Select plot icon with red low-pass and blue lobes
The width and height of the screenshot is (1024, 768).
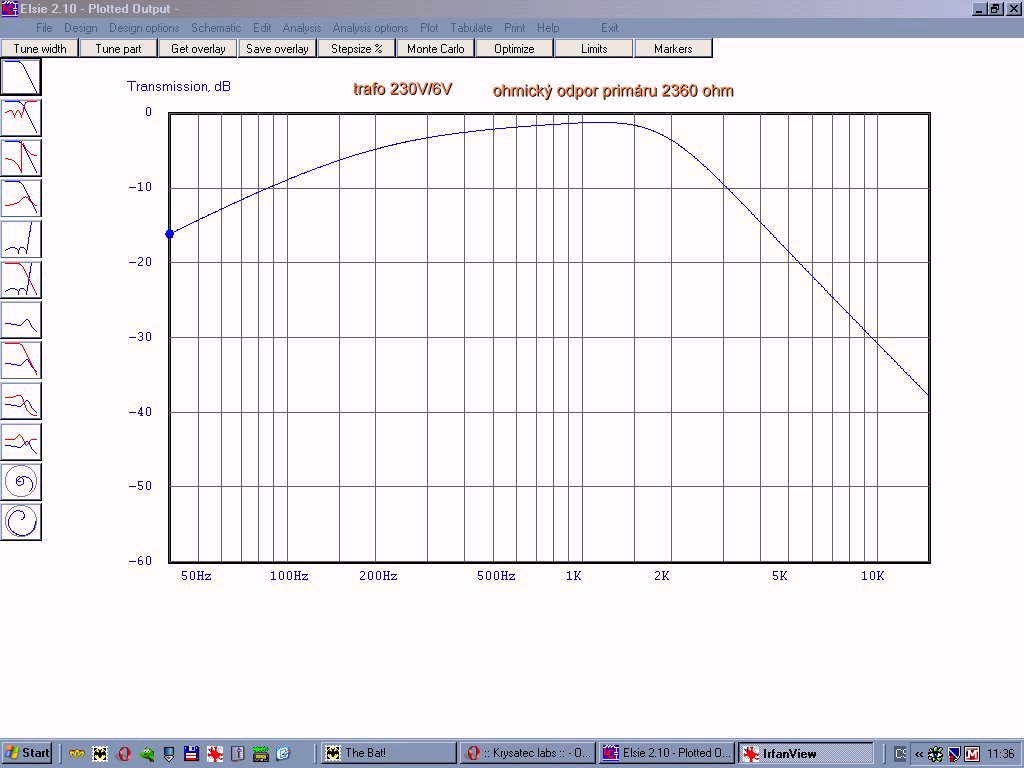[21, 280]
